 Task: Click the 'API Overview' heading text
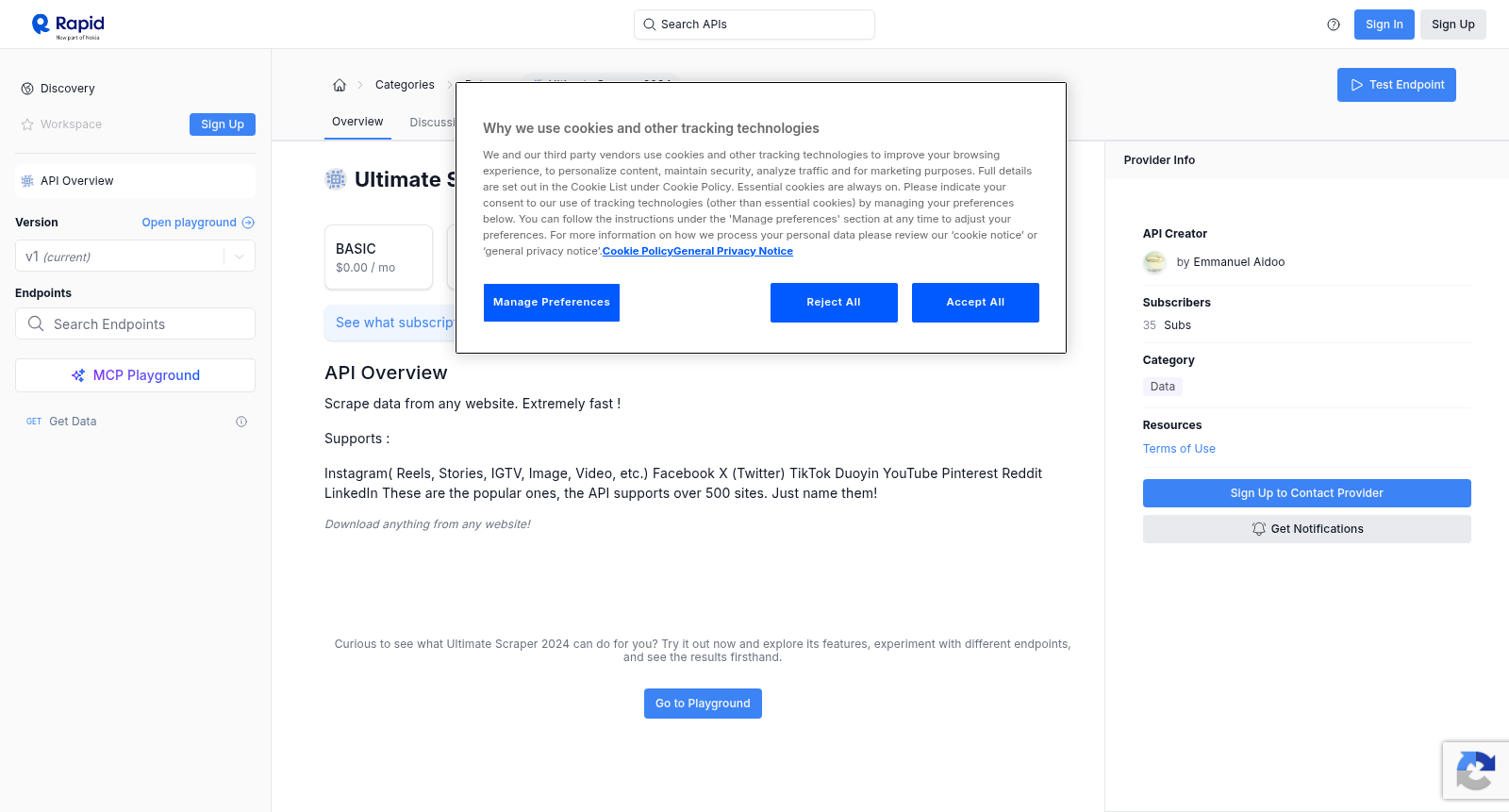tap(386, 373)
